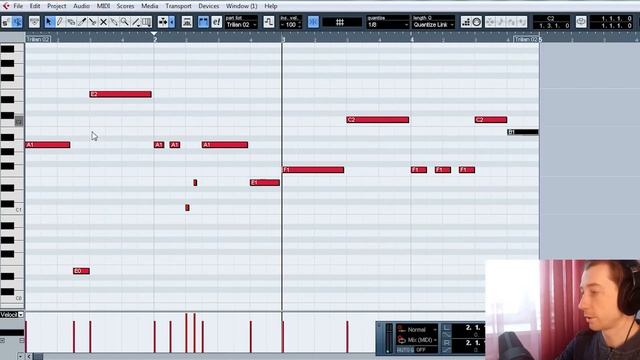Screen dimensions: 640x360
Task: Open the Mix (MIDI) cycle record dropdown
Action: [x=418, y=340]
